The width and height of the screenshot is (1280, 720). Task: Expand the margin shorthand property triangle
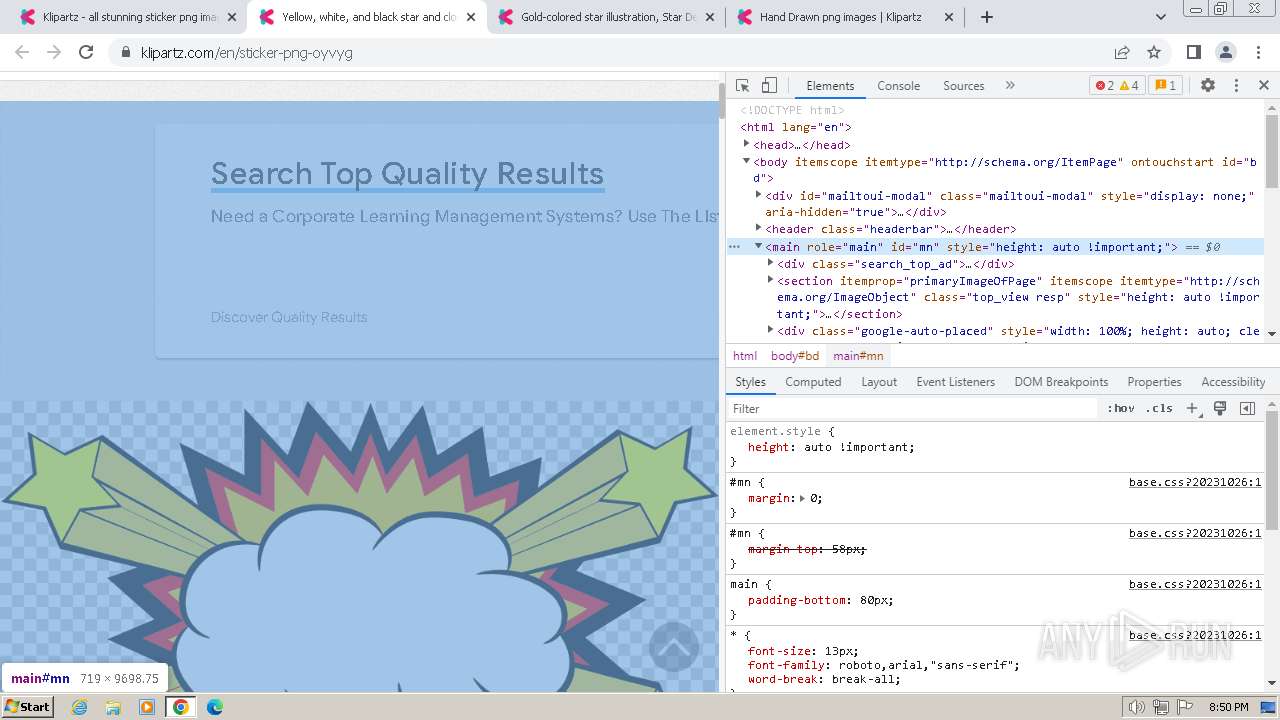coord(802,498)
